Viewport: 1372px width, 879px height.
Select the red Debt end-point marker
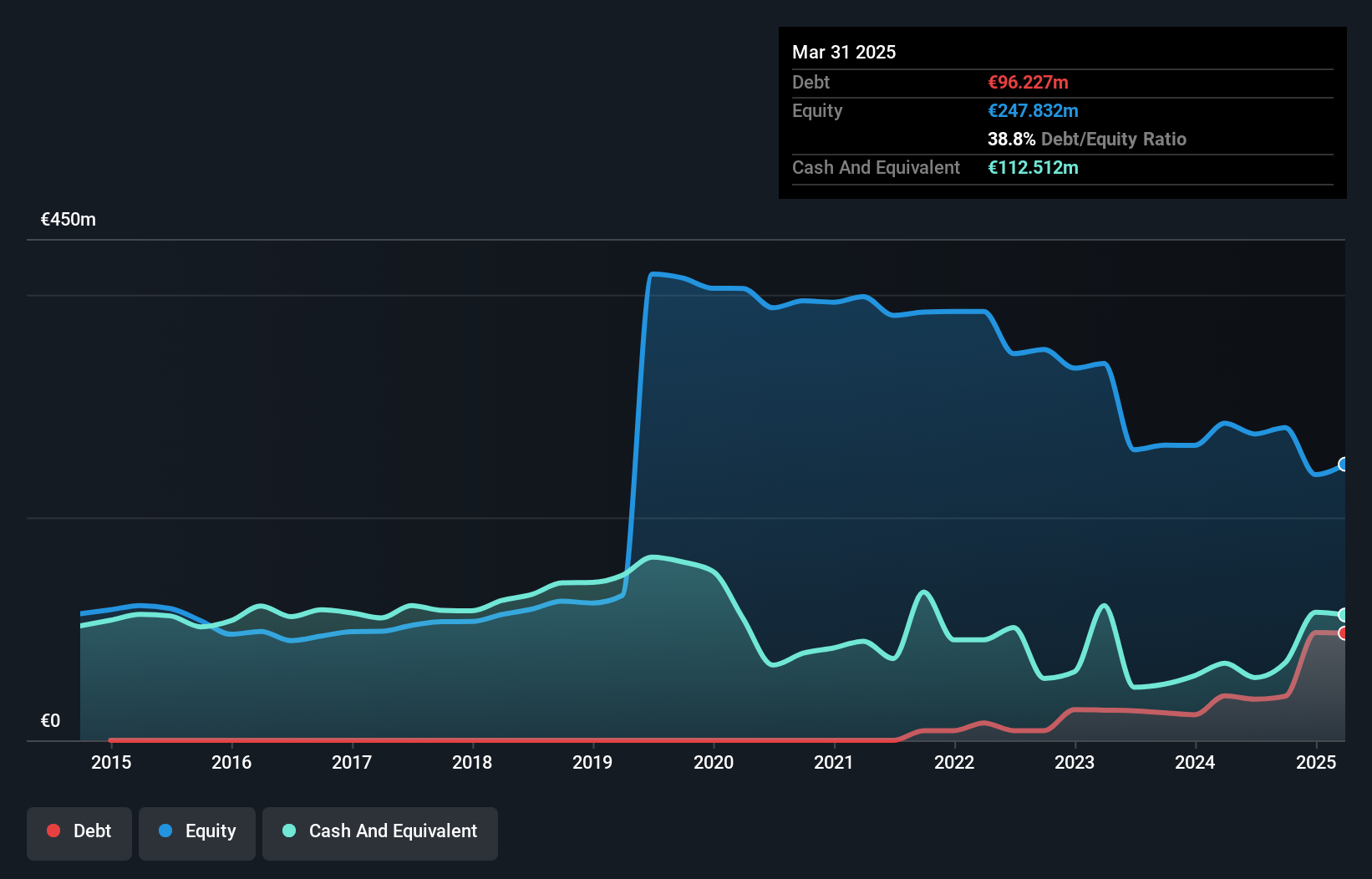1344,633
